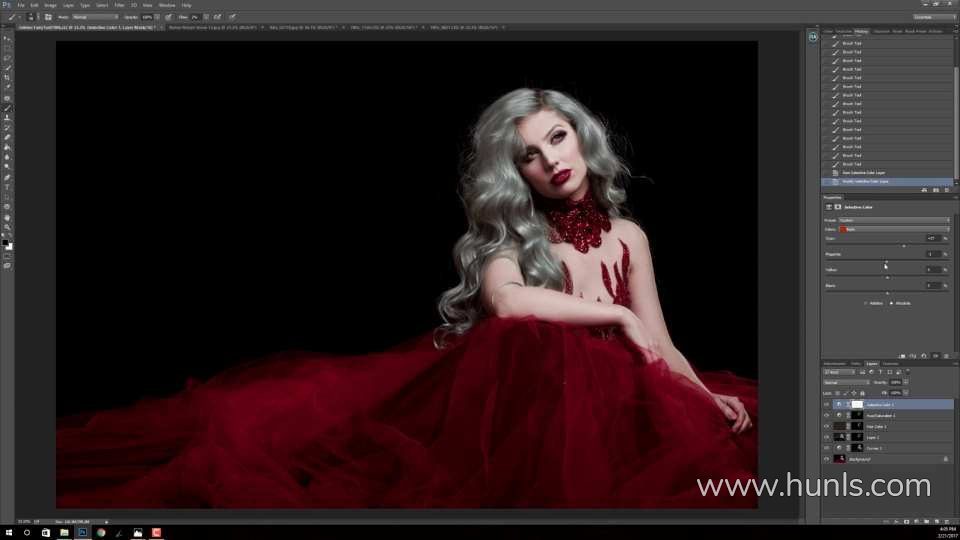Switch to the Adjustments tab
Viewport: 960px width, 540px height.
coord(834,364)
